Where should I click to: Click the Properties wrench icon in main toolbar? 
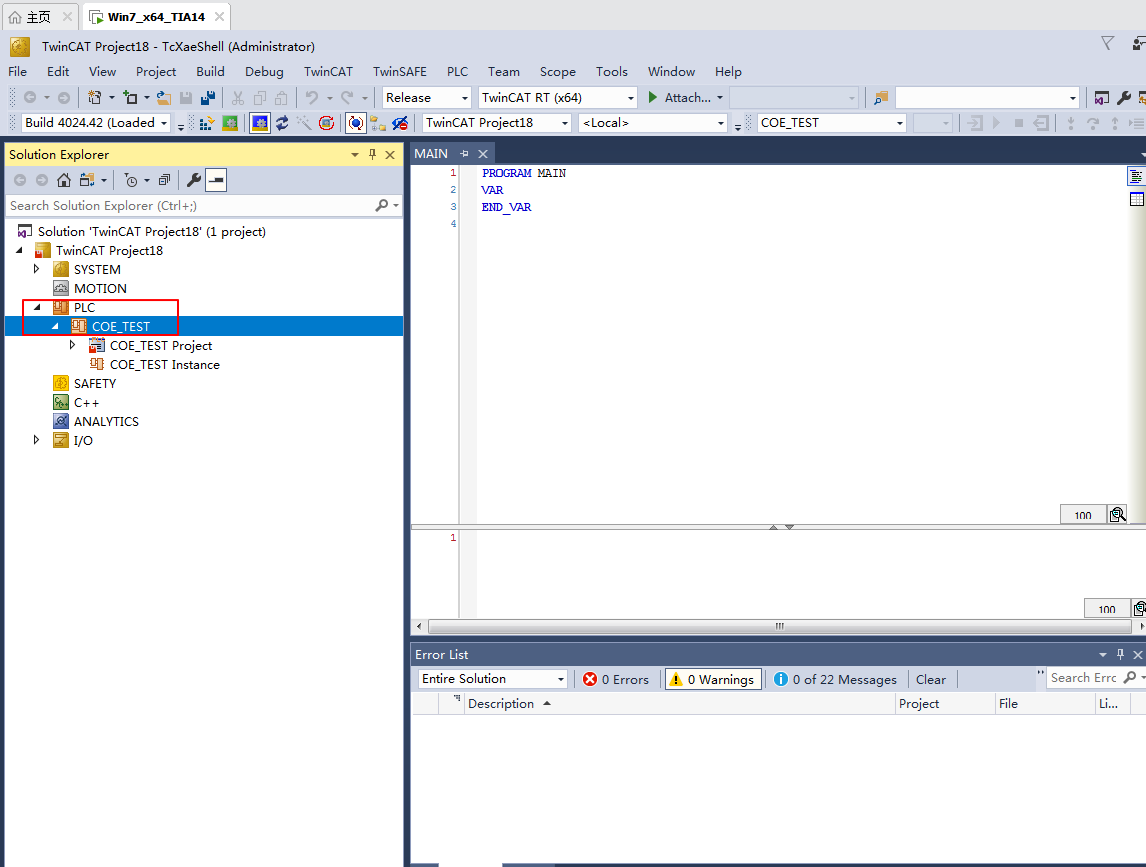click(x=1124, y=97)
